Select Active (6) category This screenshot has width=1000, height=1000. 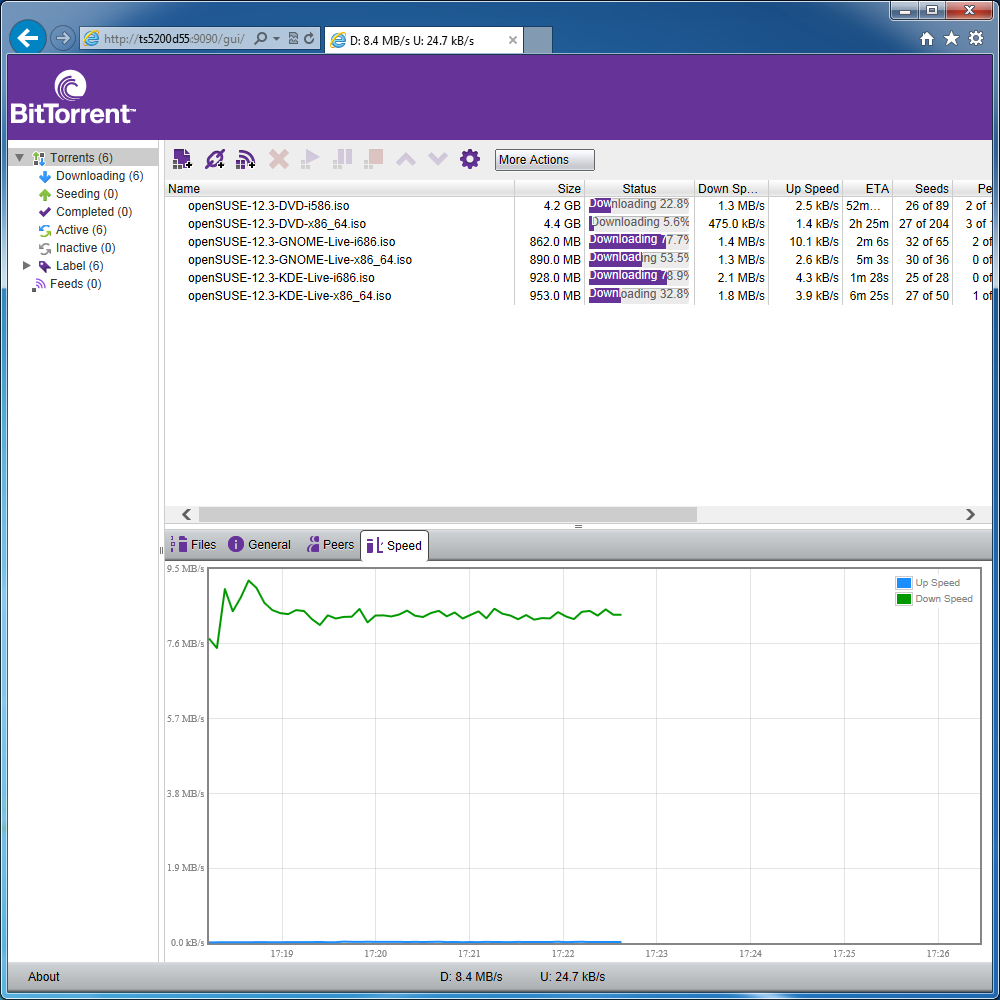click(x=81, y=230)
